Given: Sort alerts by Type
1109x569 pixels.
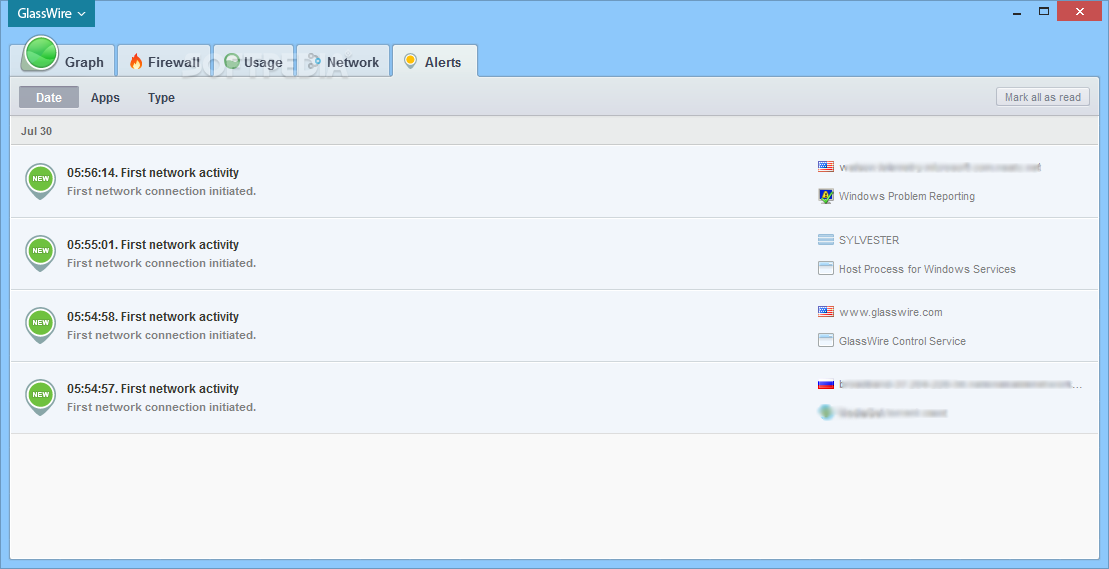Looking at the screenshot, I should coord(161,98).
